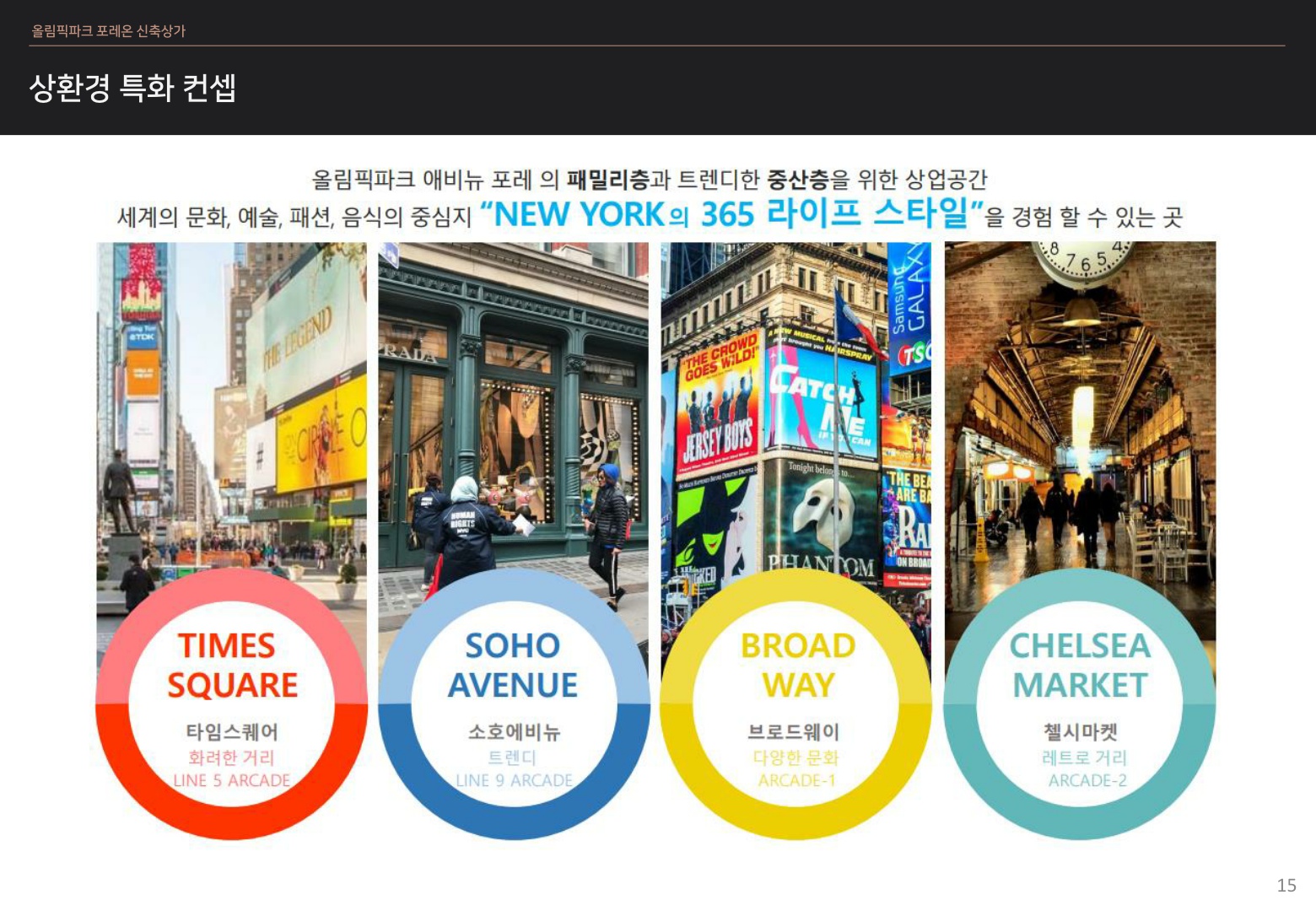Click the text 다양한 문화

(x=796, y=757)
